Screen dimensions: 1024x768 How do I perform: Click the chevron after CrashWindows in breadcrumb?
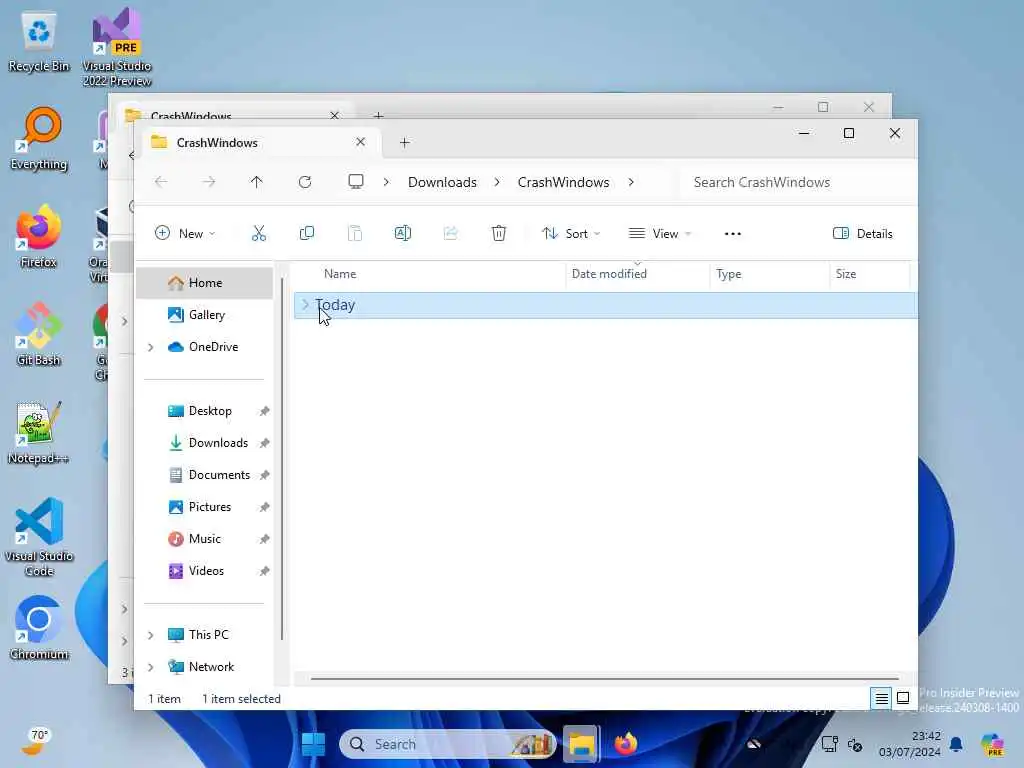pos(631,182)
